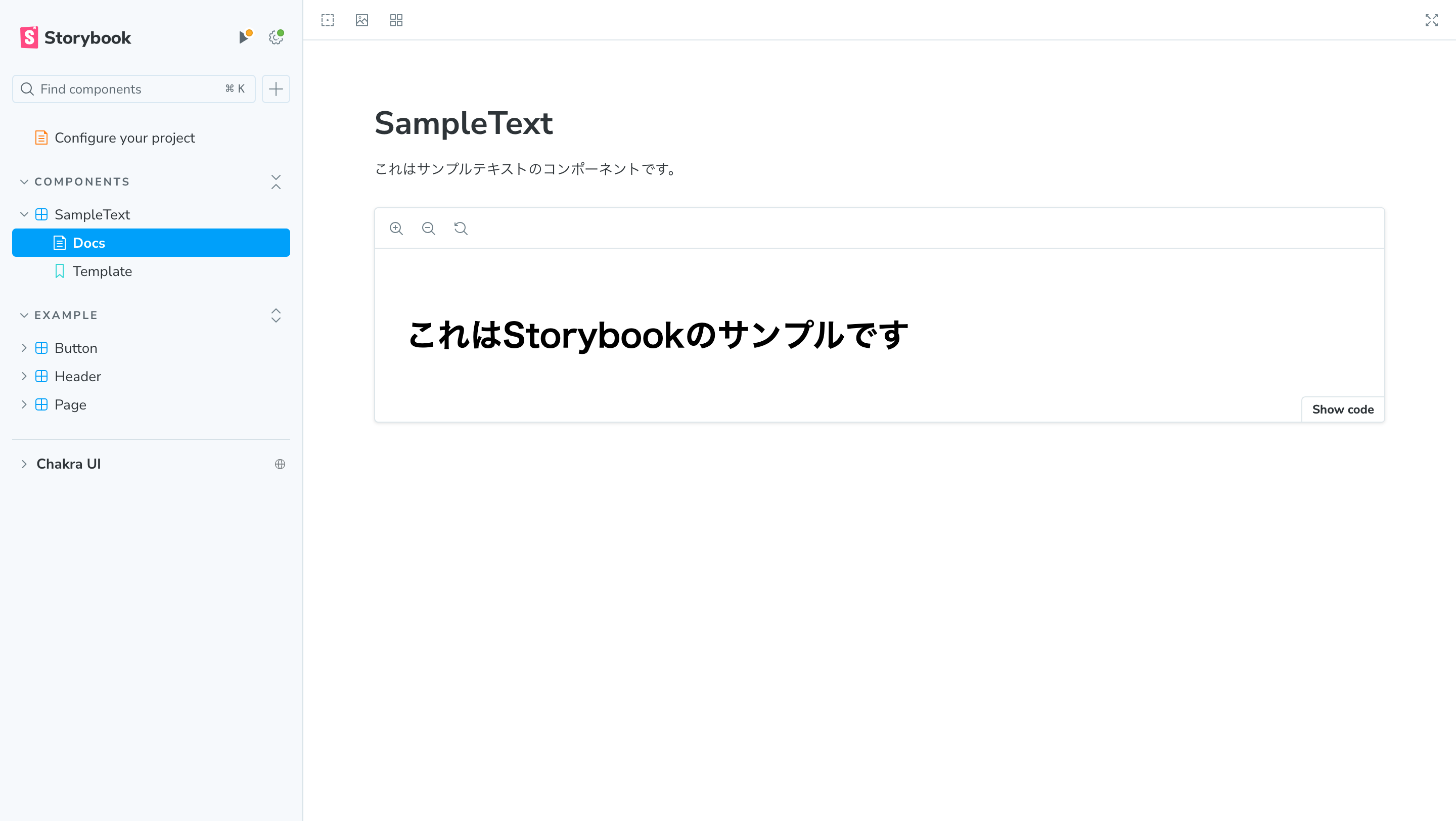Zoom in on the story preview
The width and height of the screenshot is (1456, 821).
[397, 229]
